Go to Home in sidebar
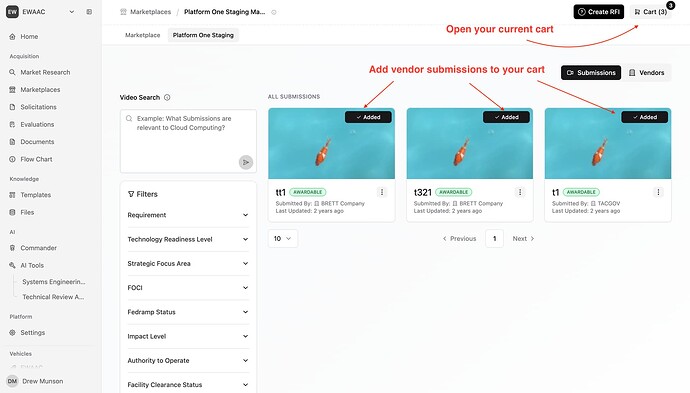The image size is (690, 393). pyautogui.click(x=29, y=37)
